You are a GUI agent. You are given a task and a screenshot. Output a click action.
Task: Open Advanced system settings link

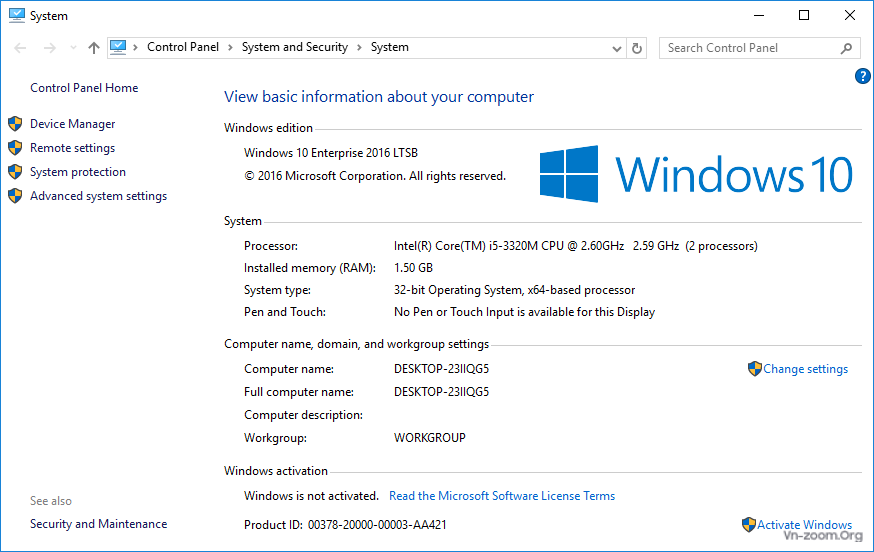pos(99,196)
